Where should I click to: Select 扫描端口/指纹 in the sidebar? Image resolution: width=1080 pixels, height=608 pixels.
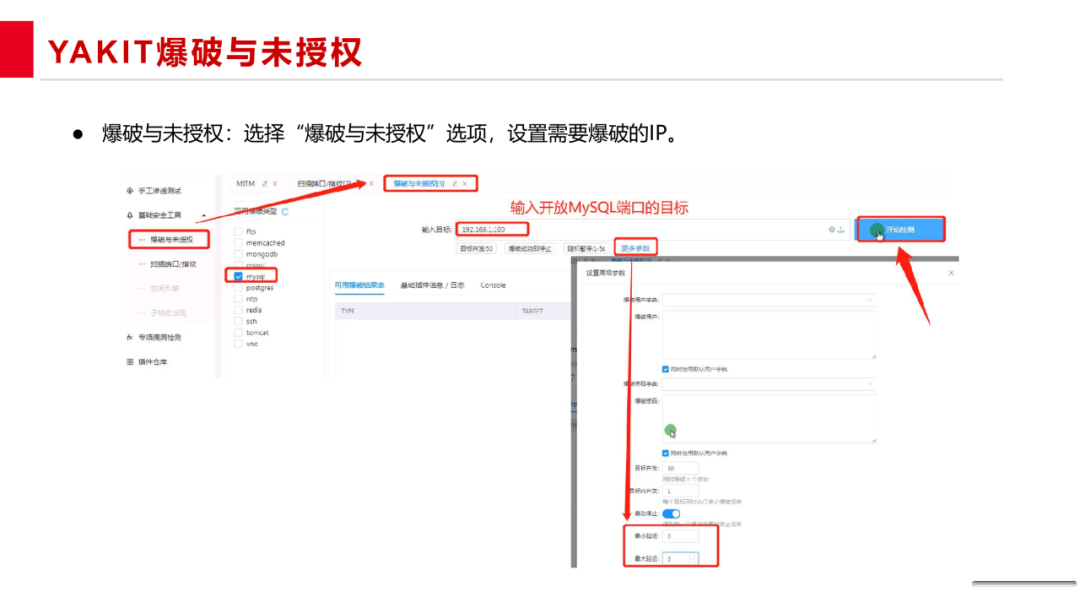point(173,264)
